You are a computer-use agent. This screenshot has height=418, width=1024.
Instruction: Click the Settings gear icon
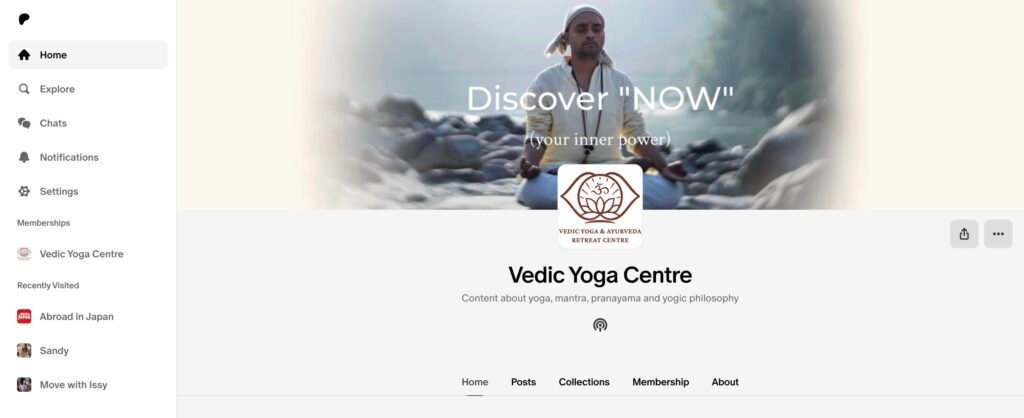(24, 191)
